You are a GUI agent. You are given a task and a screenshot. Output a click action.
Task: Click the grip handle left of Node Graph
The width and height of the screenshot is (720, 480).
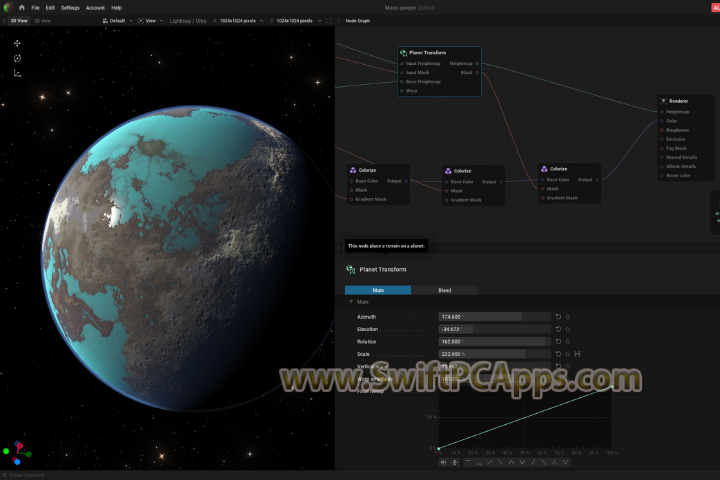tap(339, 21)
